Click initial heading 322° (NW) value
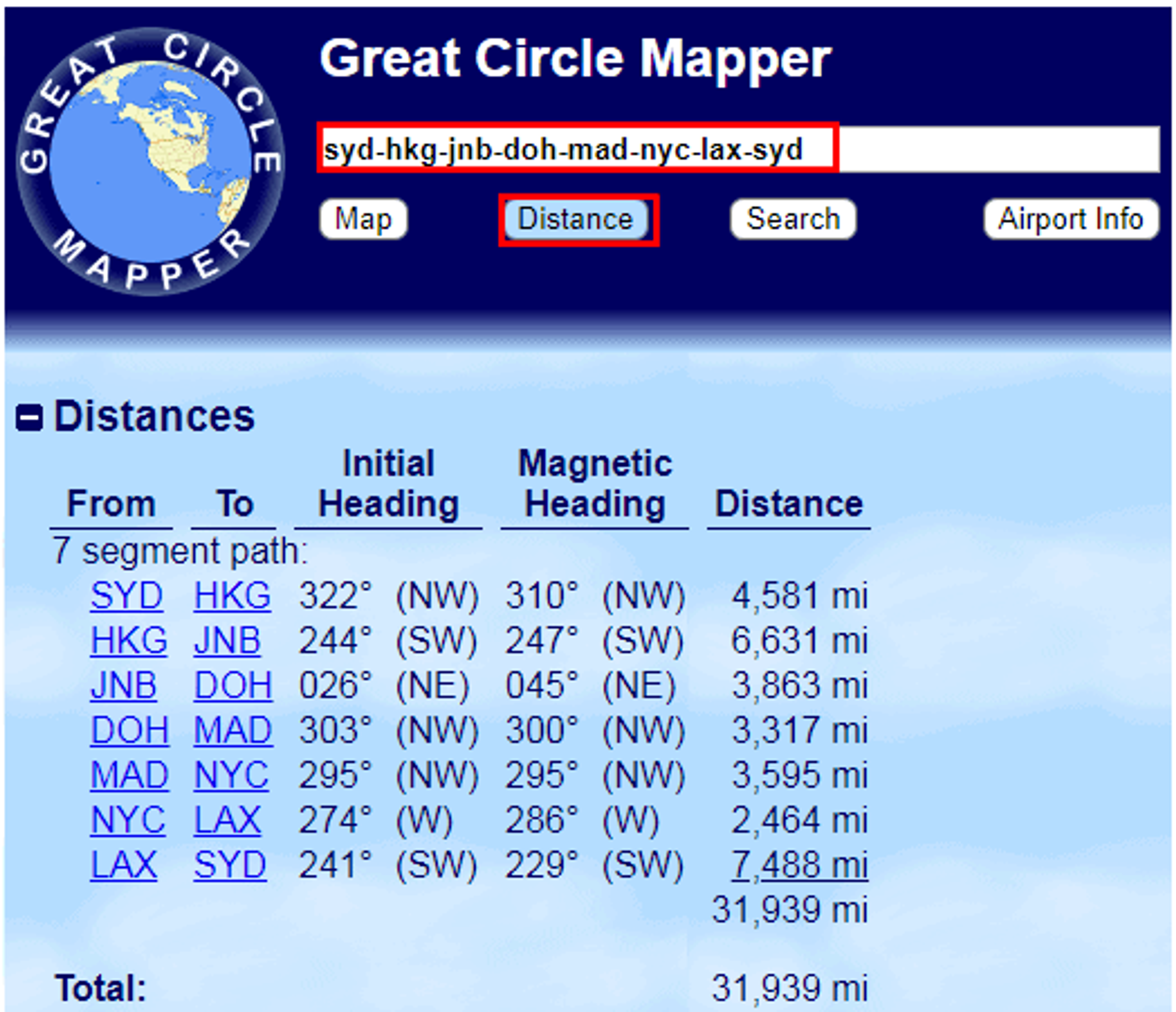1176x1012 pixels. point(389,596)
